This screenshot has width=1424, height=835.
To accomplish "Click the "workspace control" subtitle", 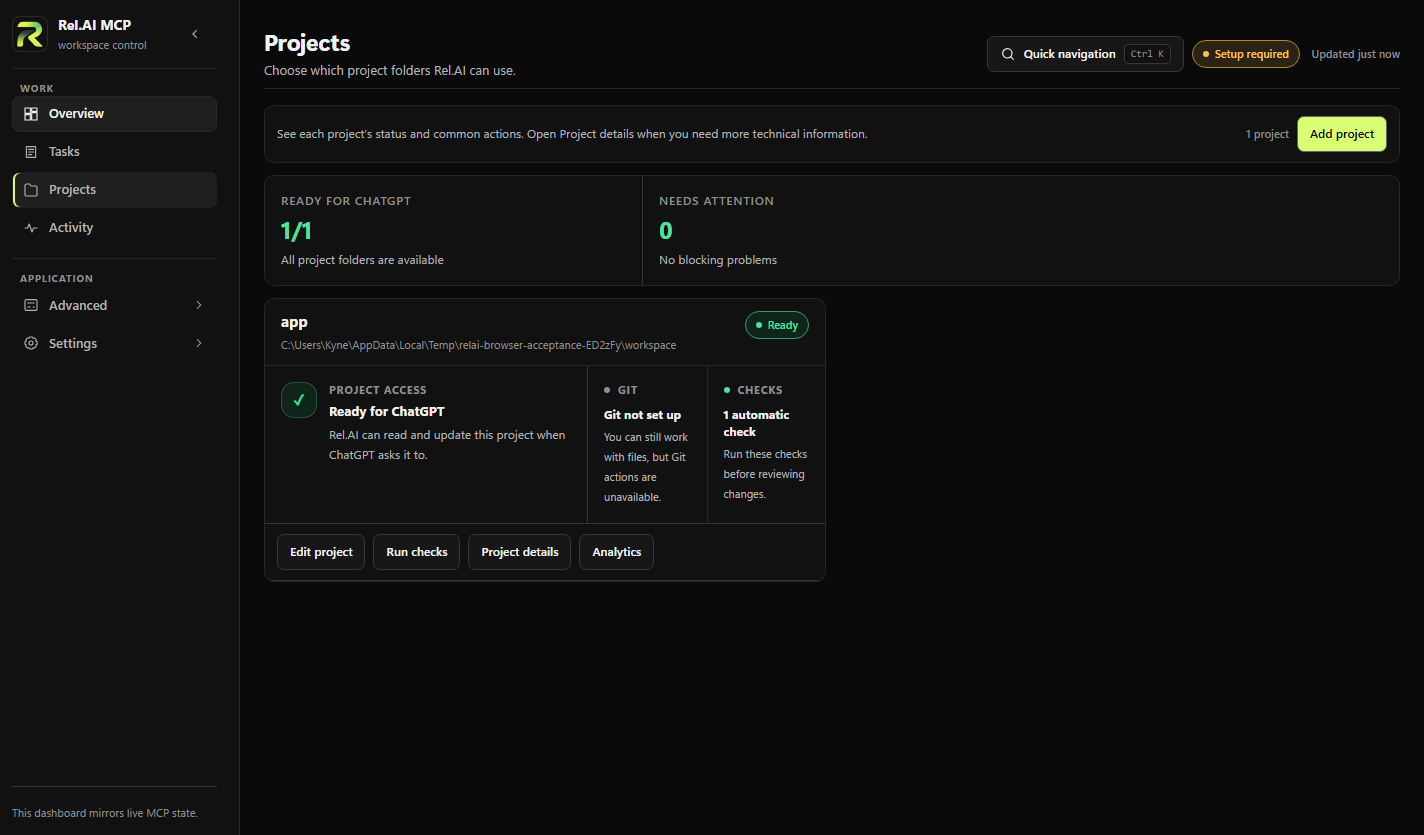I will 102,45.
